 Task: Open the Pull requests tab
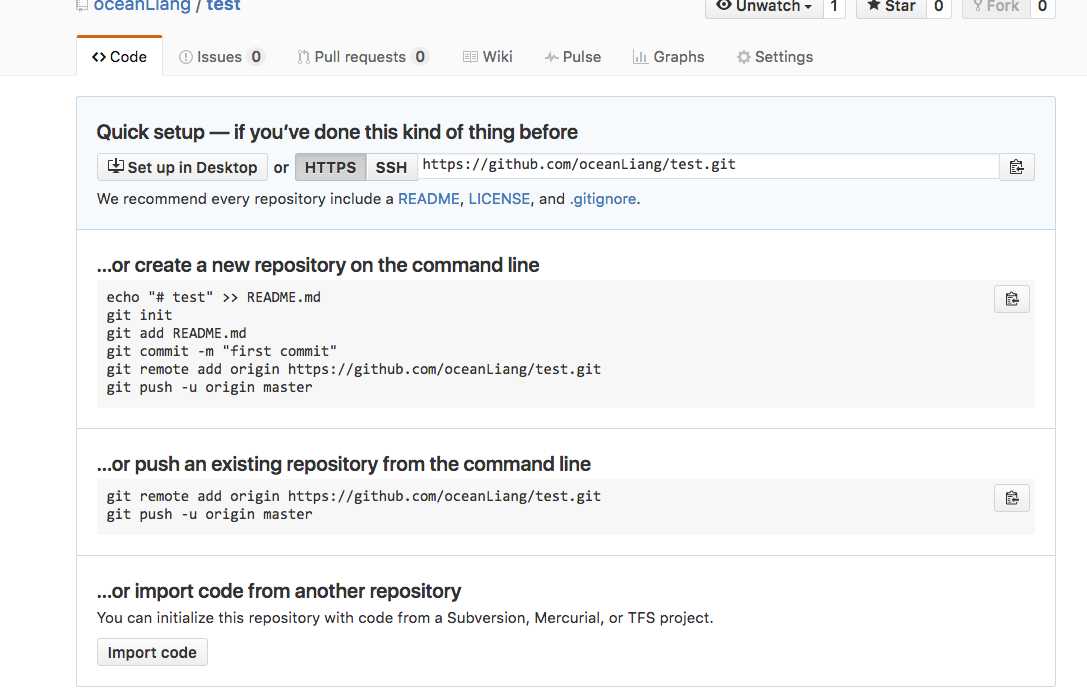coord(362,57)
